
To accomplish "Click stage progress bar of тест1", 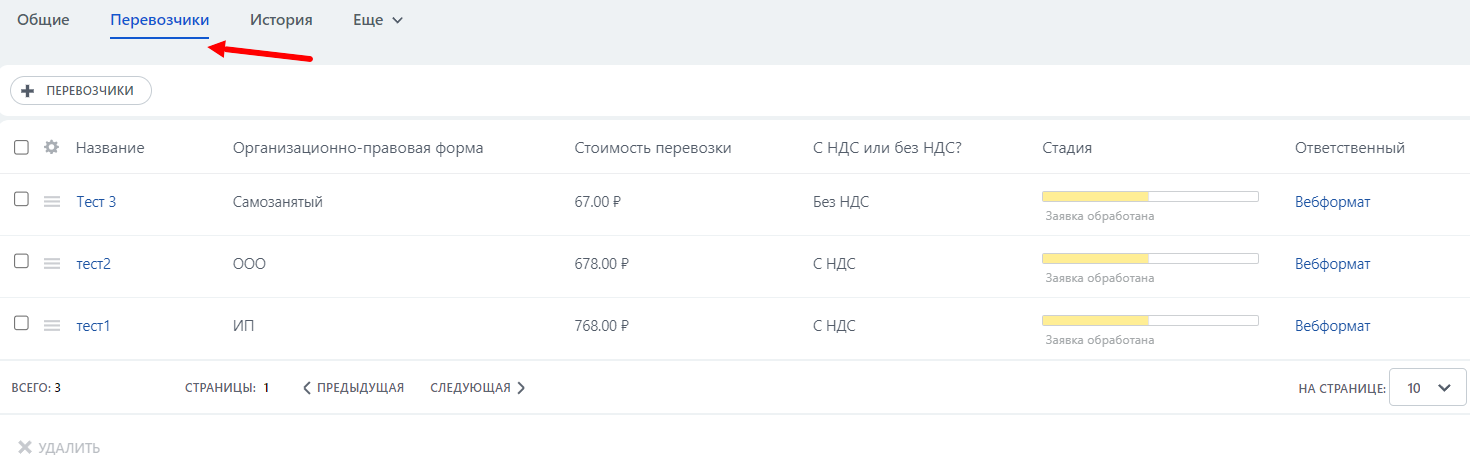I will [x=1150, y=320].
